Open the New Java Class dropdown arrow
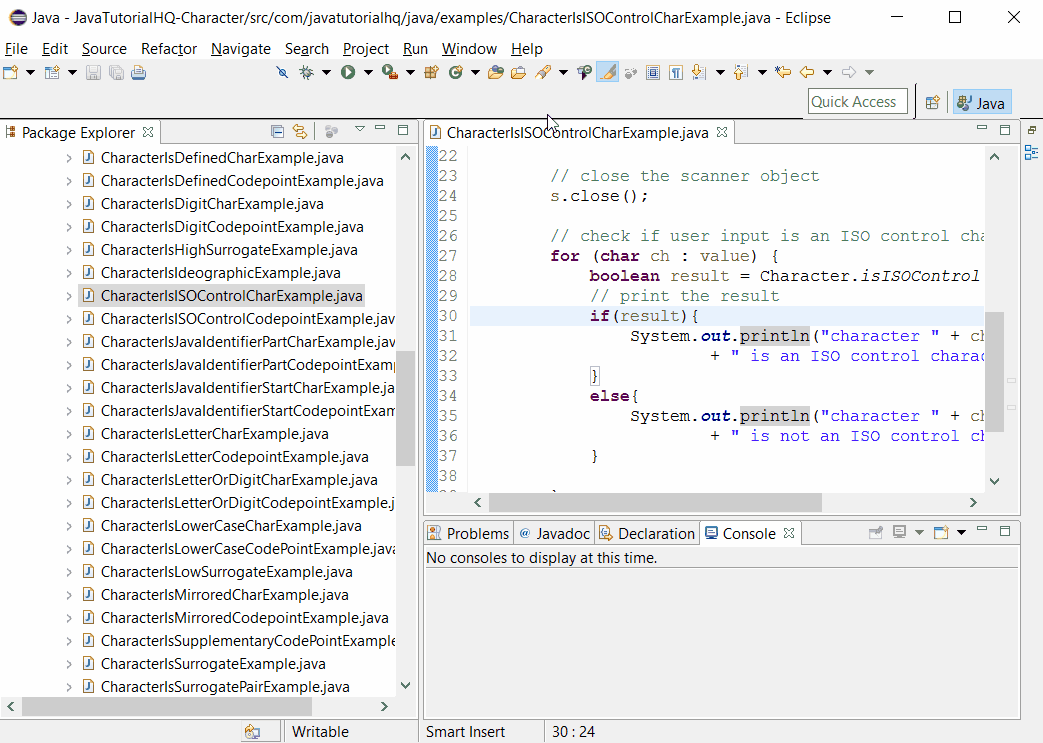1043x743 pixels. (x=475, y=73)
